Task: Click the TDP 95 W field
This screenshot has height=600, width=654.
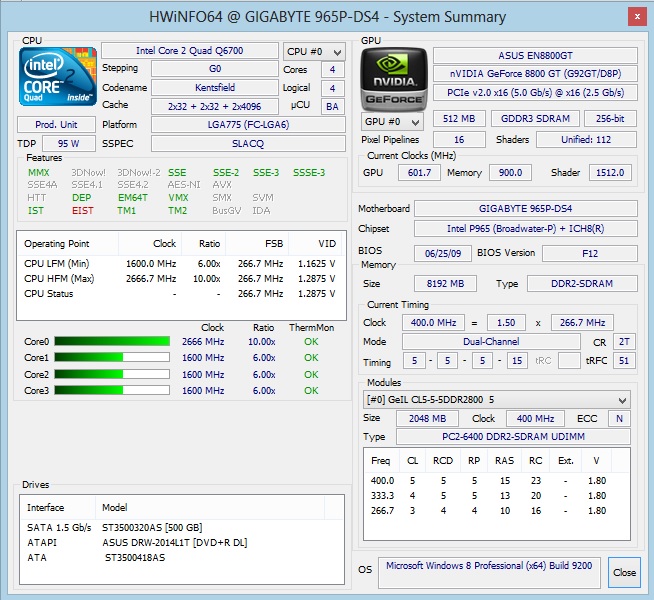Action: [x=69, y=144]
